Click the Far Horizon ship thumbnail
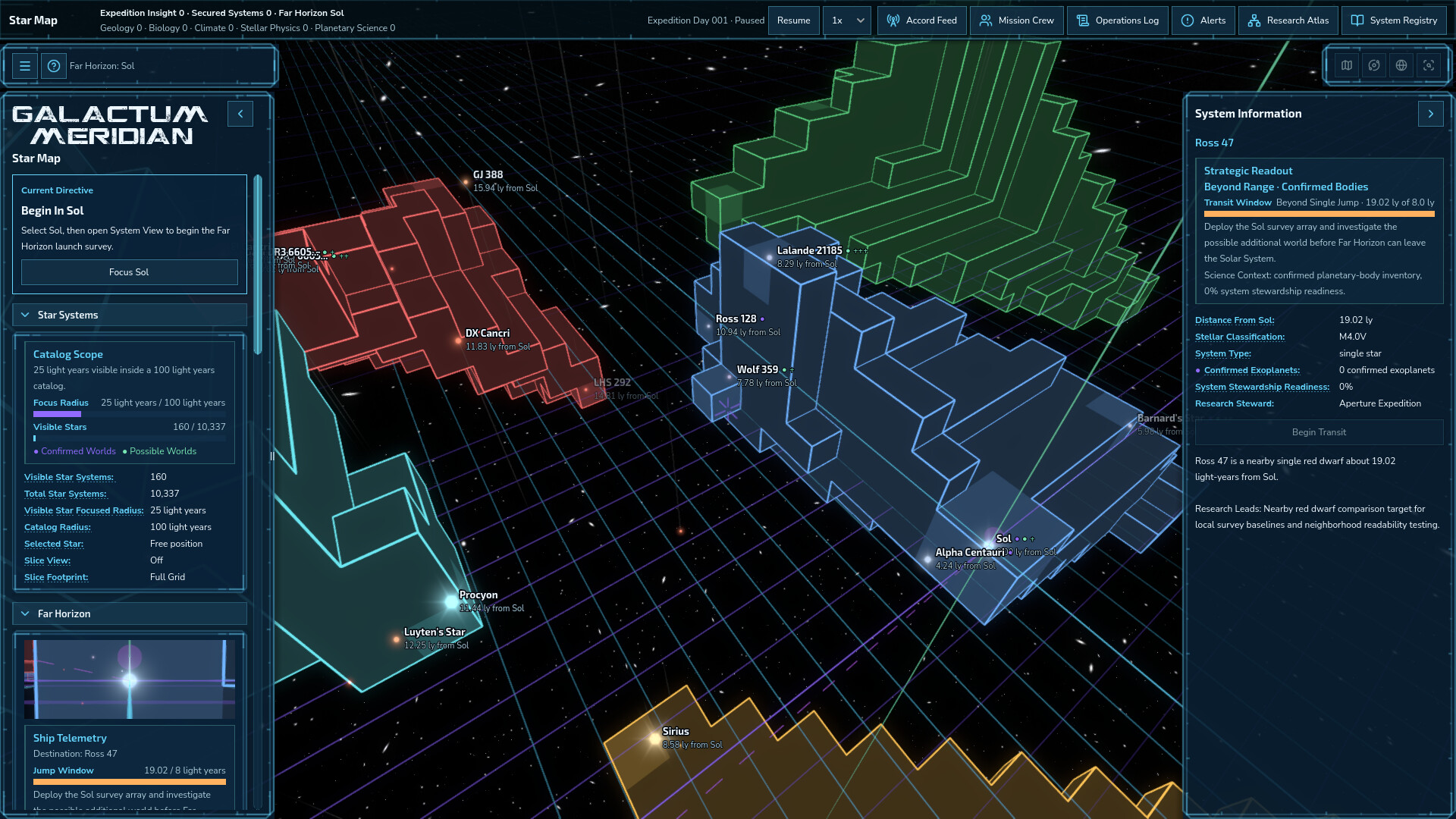The height and width of the screenshot is (819, 1456). 130,679
